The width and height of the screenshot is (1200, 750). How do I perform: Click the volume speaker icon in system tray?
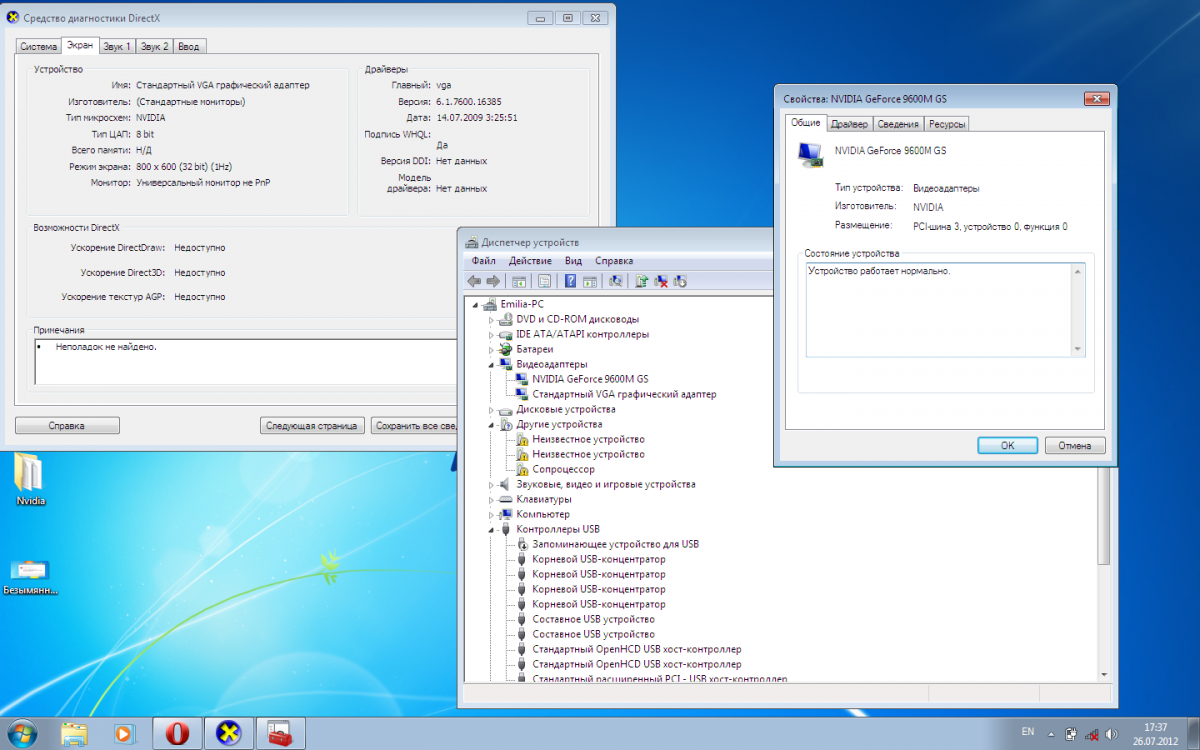[1112, 734]
